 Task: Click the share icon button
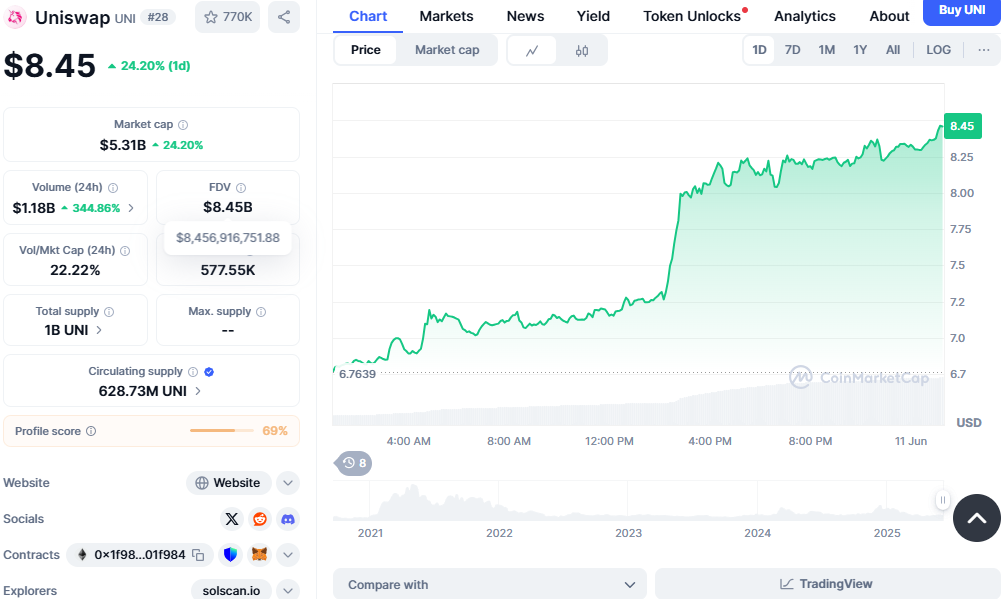click(x=284, y=17)
